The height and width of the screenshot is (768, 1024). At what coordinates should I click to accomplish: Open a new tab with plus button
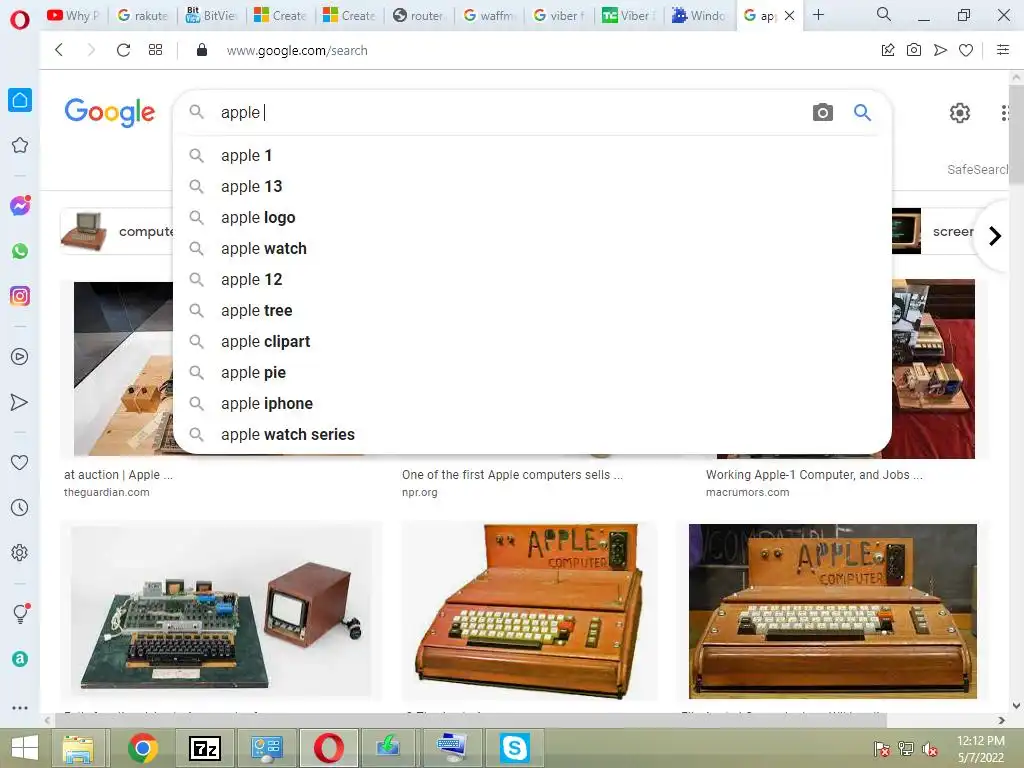pos(818,14)
